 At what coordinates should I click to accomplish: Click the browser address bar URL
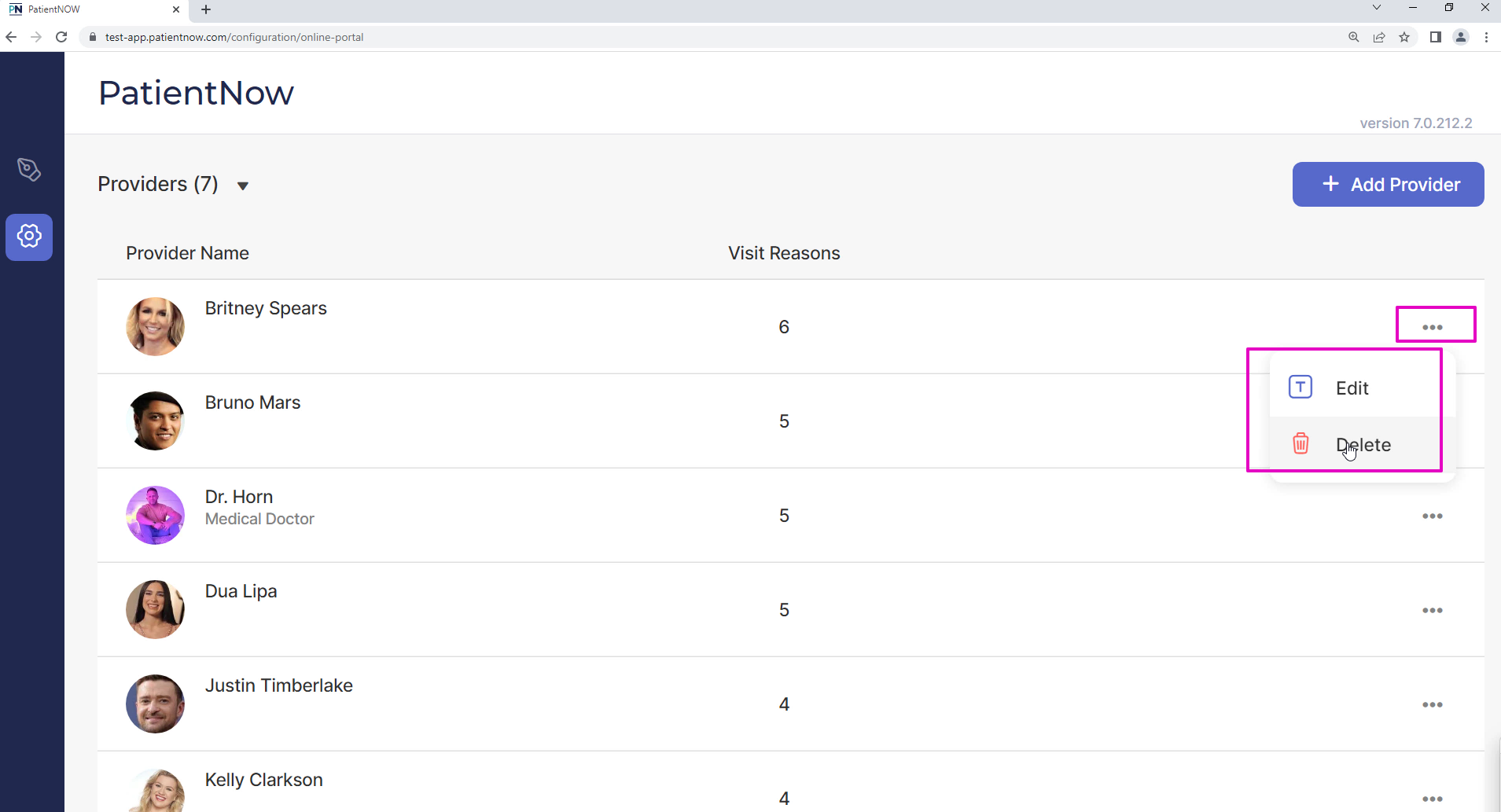point(234,37)
